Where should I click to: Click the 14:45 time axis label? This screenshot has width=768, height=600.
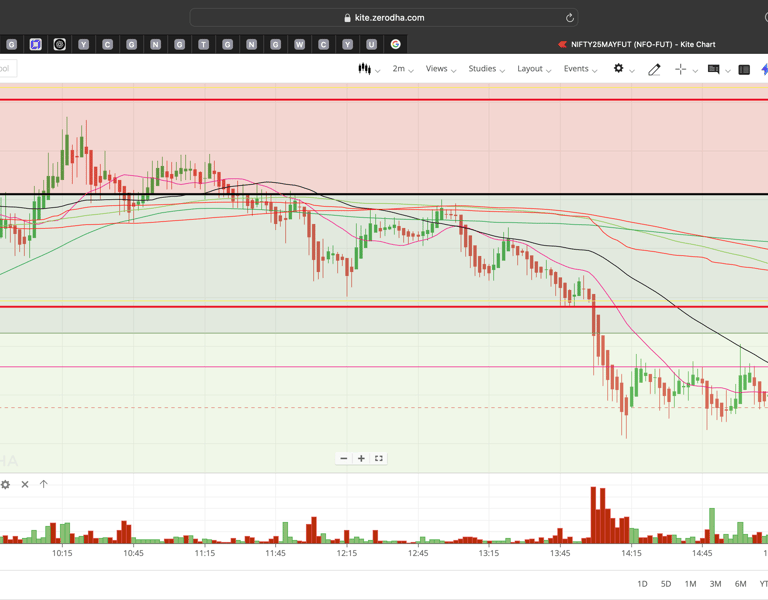point(702,553)
